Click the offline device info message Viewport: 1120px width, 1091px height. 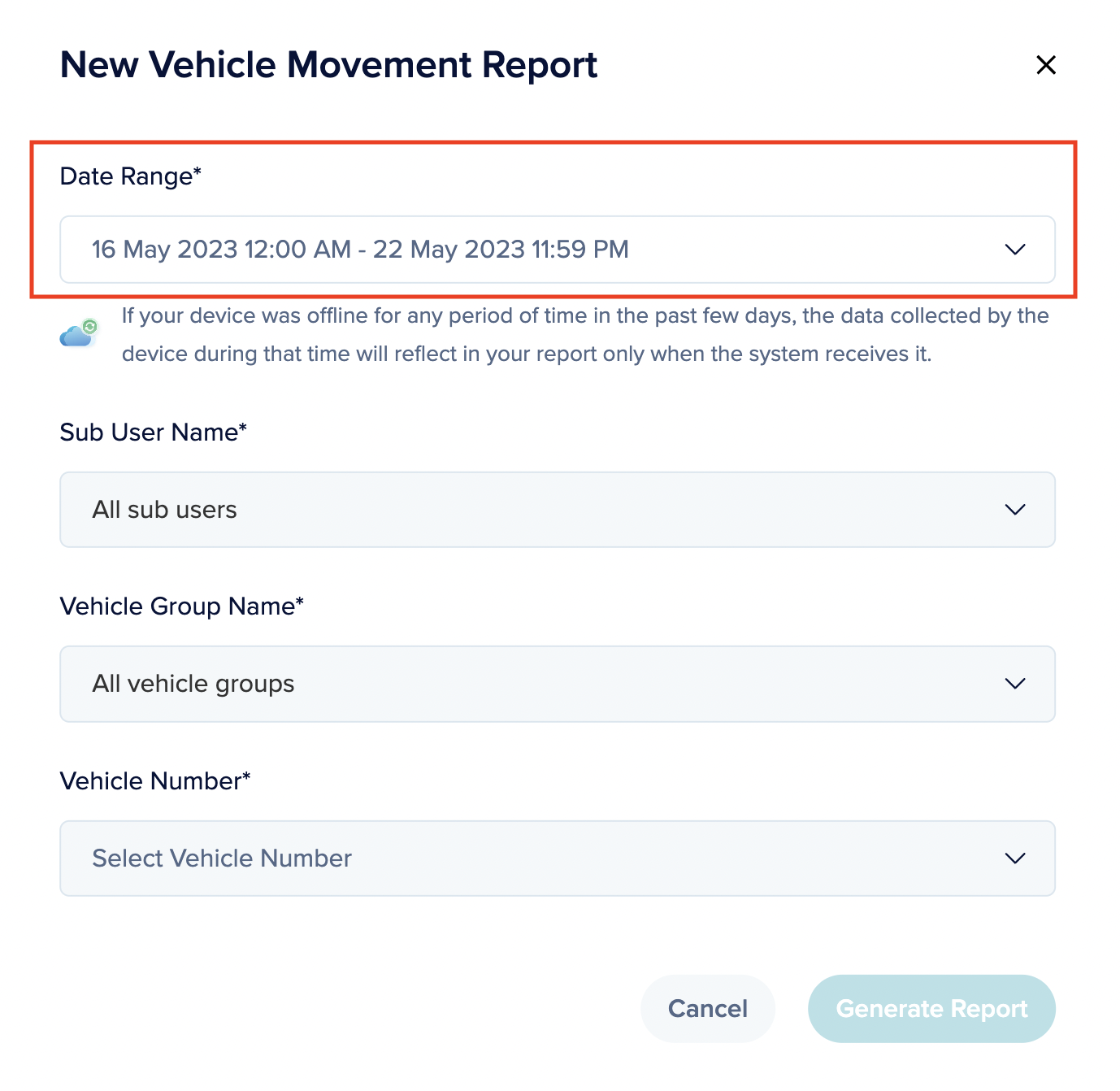(x=584, y=335)
